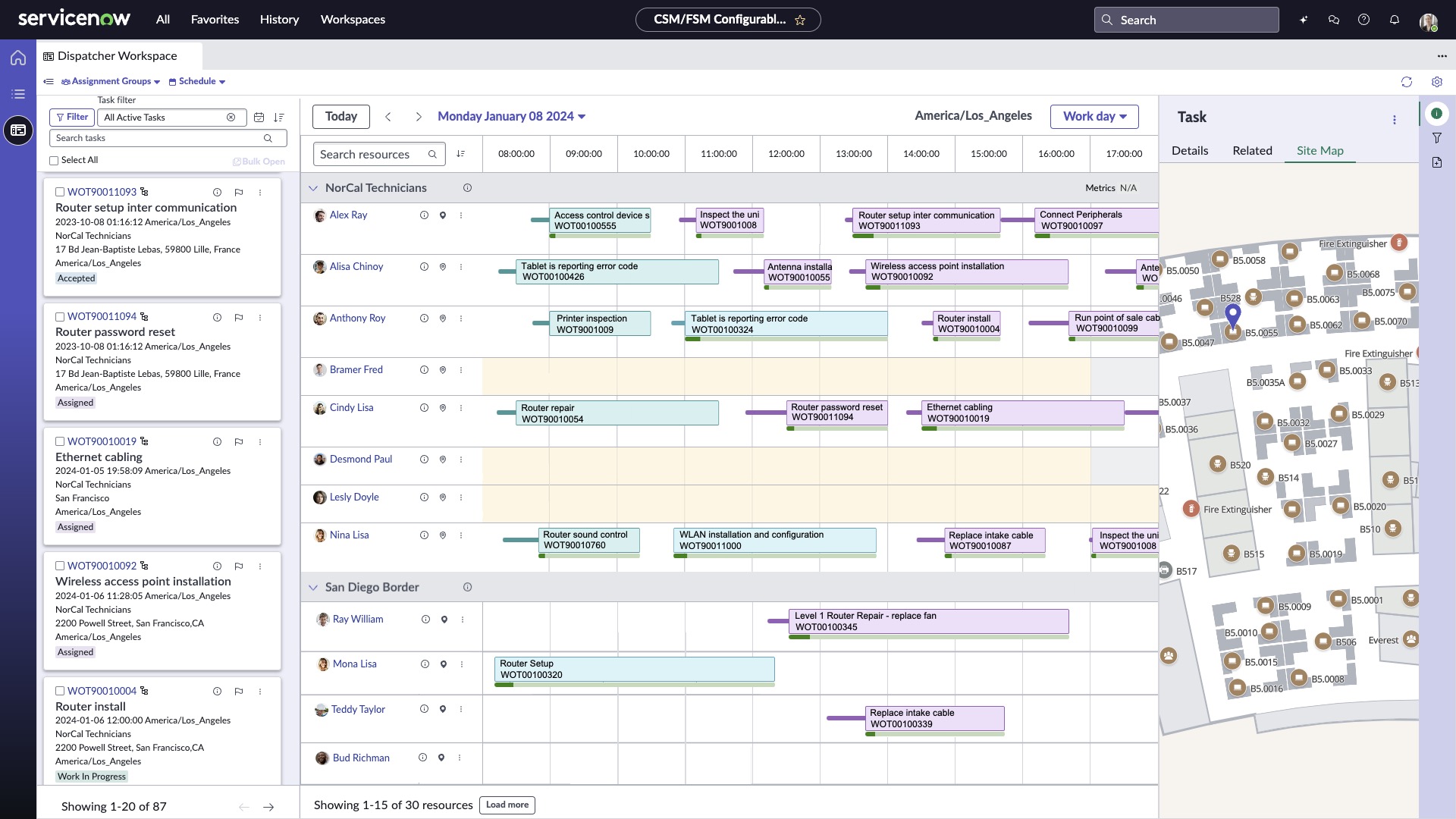This screenshot has width=1456, height=819.
Task: Click sort icon next to Search resources
Action: [x=460, y=154]
